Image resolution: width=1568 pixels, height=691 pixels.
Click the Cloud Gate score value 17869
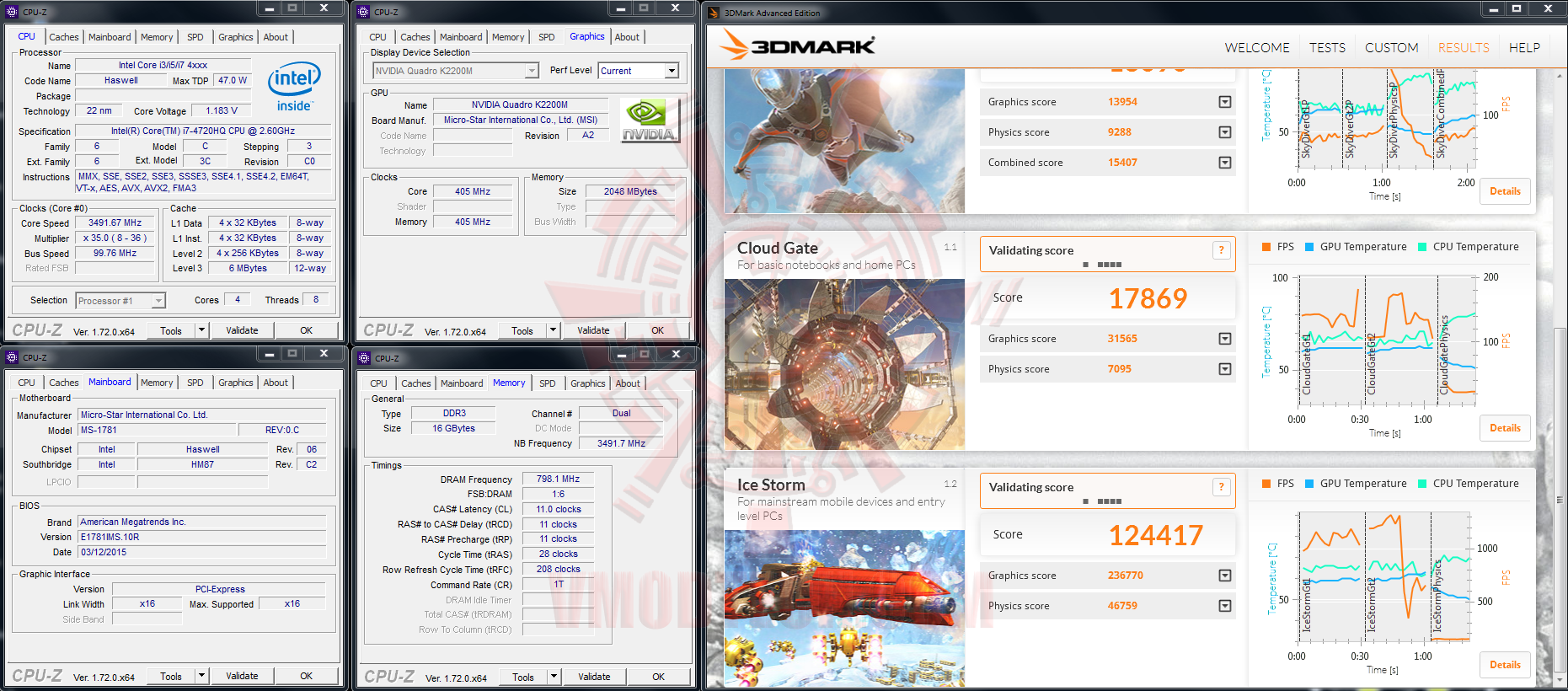(x=1148, y=298)
